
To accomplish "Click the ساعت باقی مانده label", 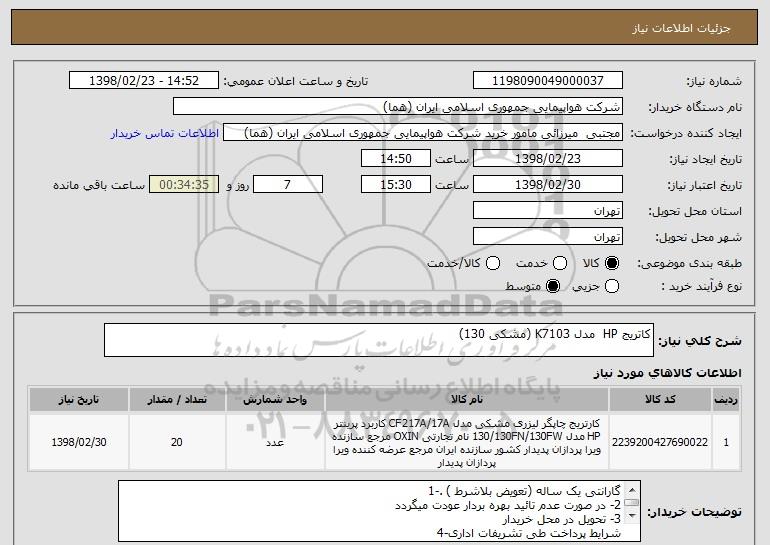I will click(x=99, y=185).
